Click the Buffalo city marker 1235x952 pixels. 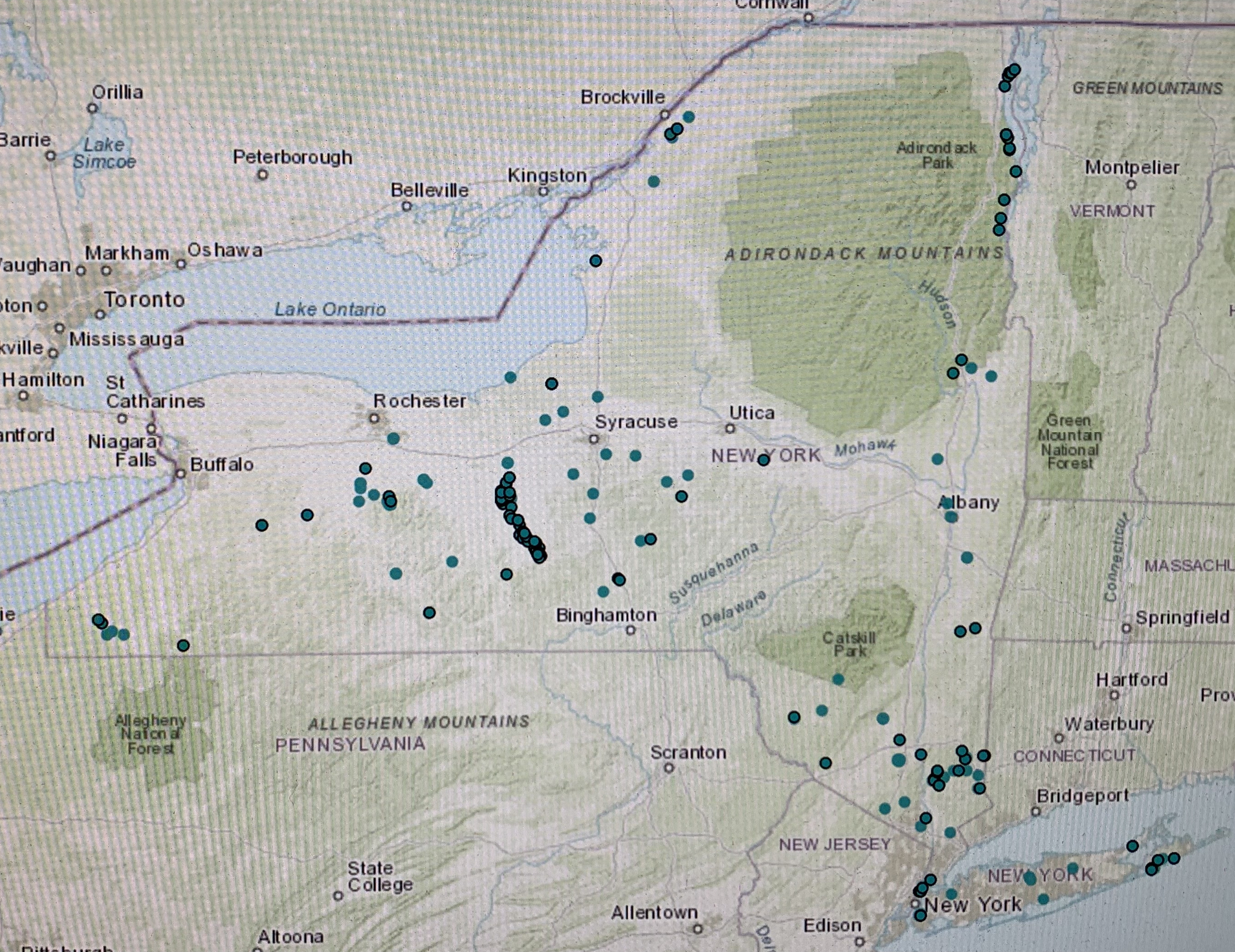click(x=180, y=473)
